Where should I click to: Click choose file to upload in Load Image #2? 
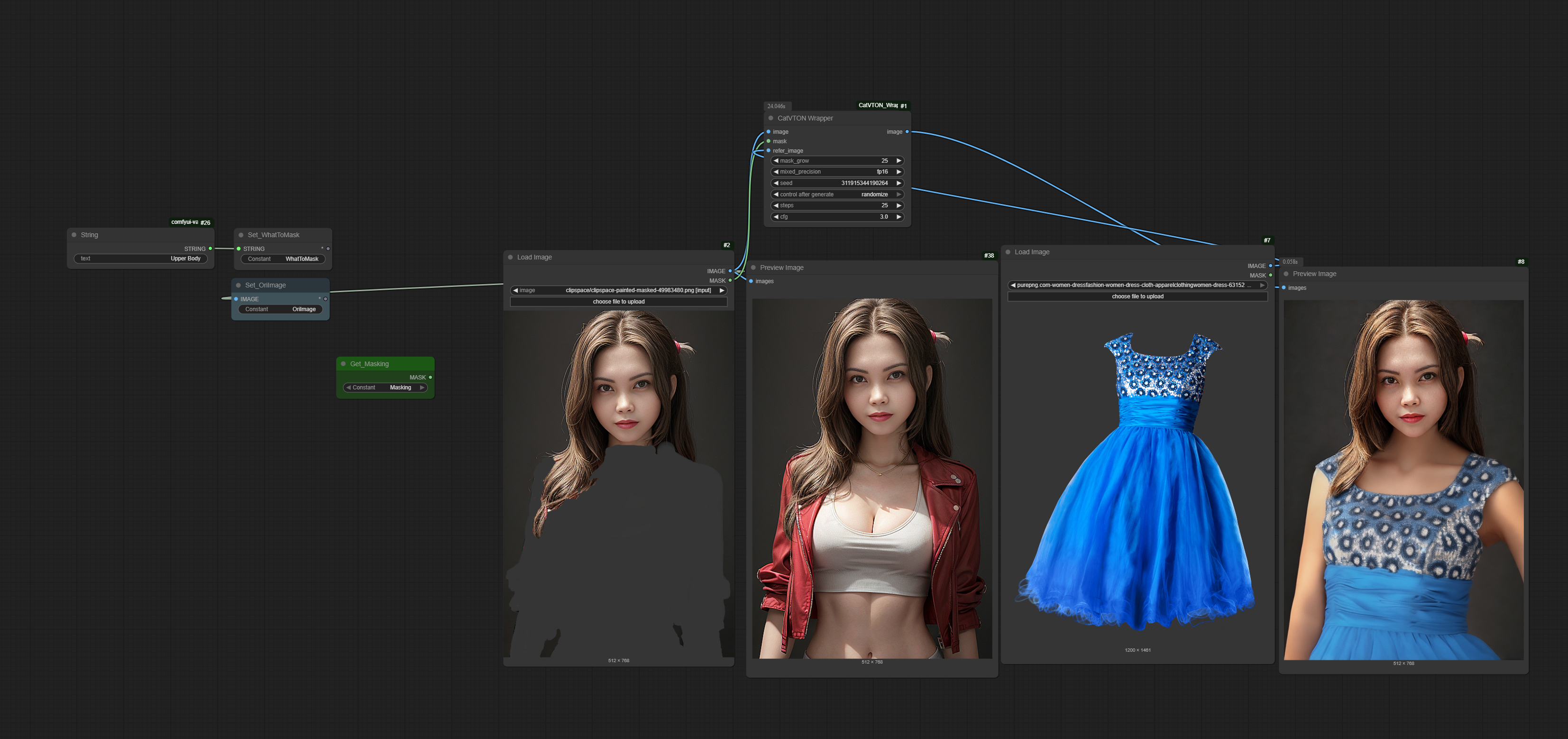[618, 302]
